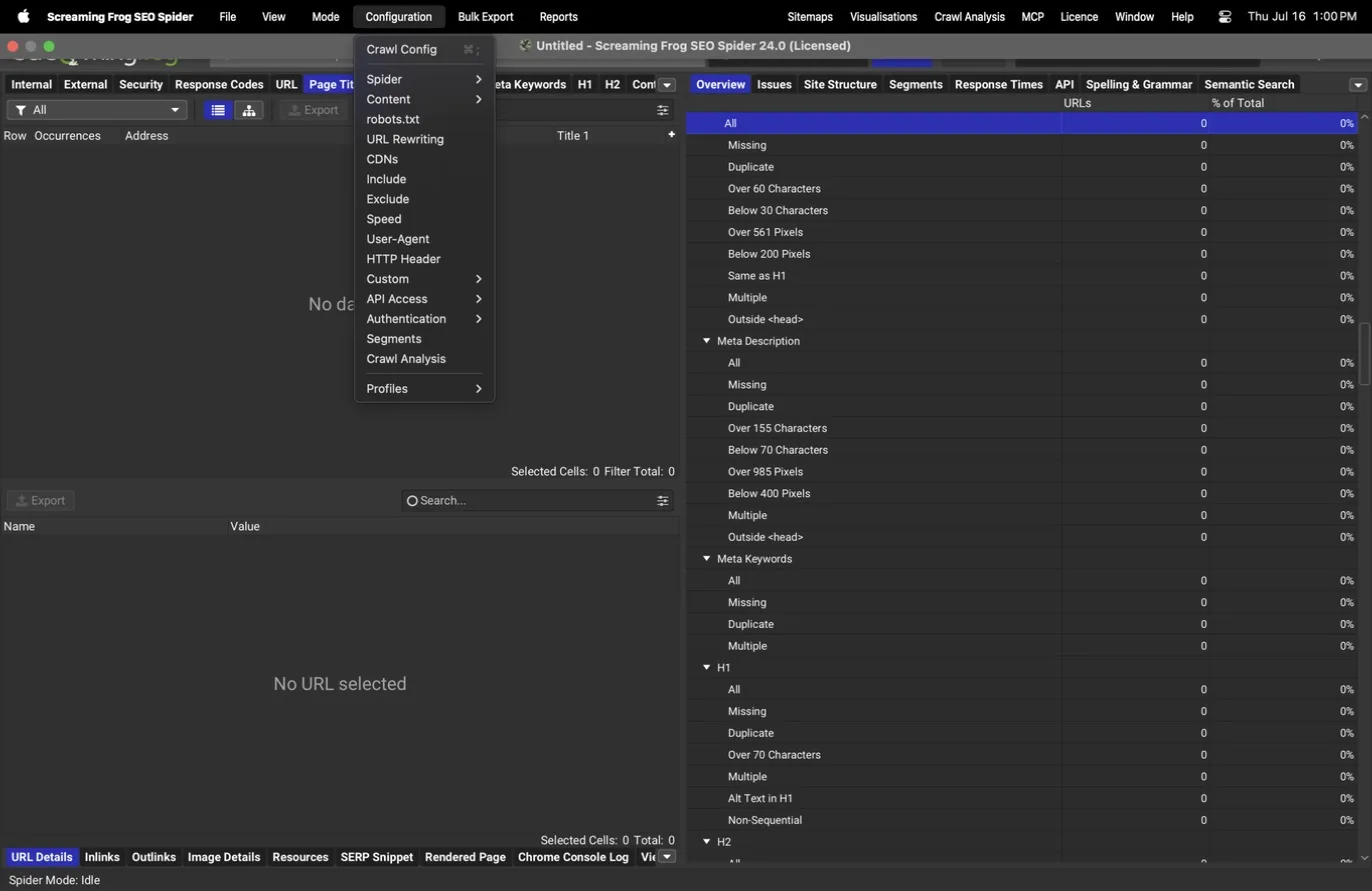Show more bottom tabs dropdown arrow
This screenshot has height=891, width=1372.
point(667,857)
